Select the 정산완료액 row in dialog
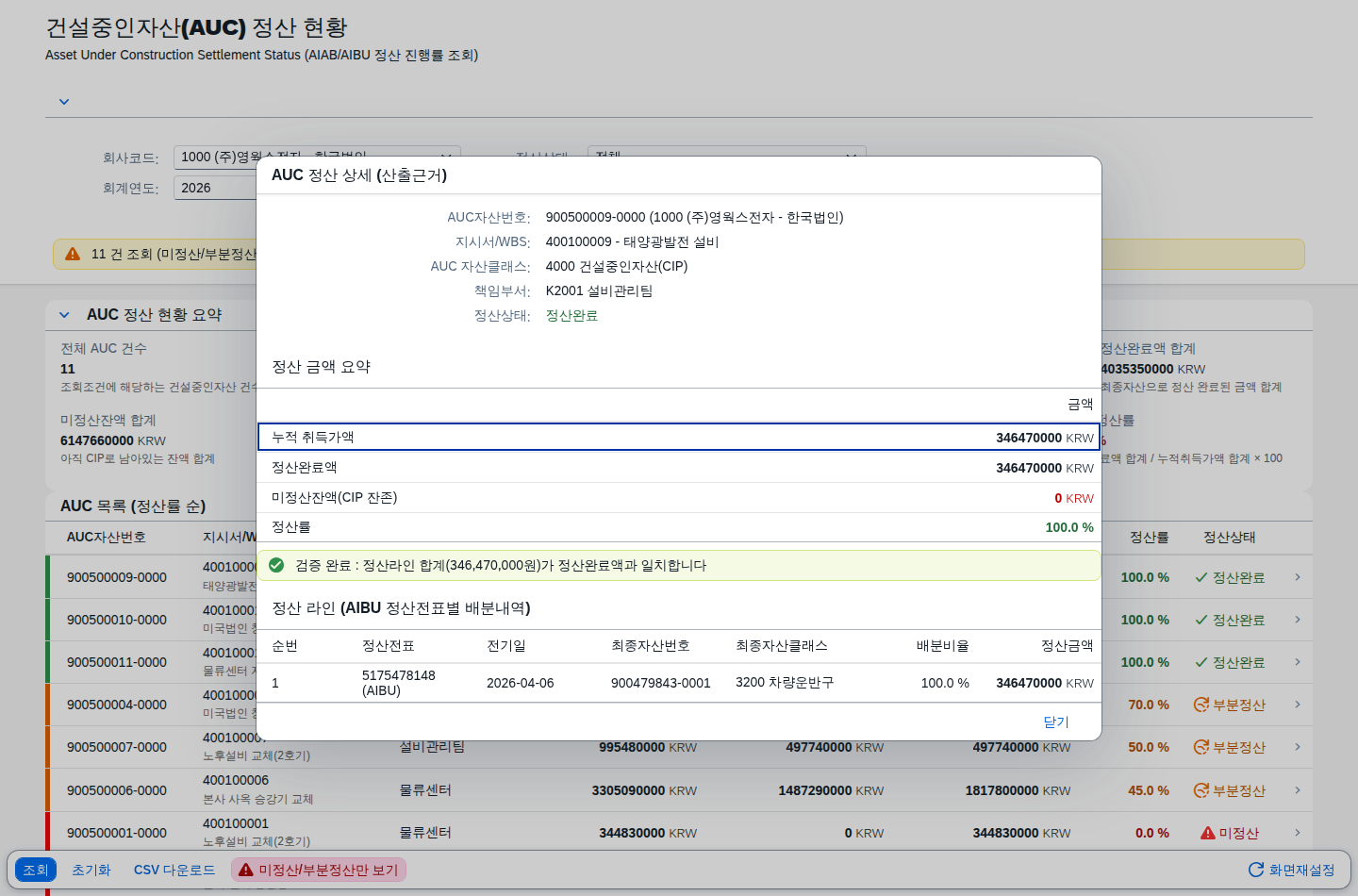Viewport: 1358px width, 896px height. (679, 468)
